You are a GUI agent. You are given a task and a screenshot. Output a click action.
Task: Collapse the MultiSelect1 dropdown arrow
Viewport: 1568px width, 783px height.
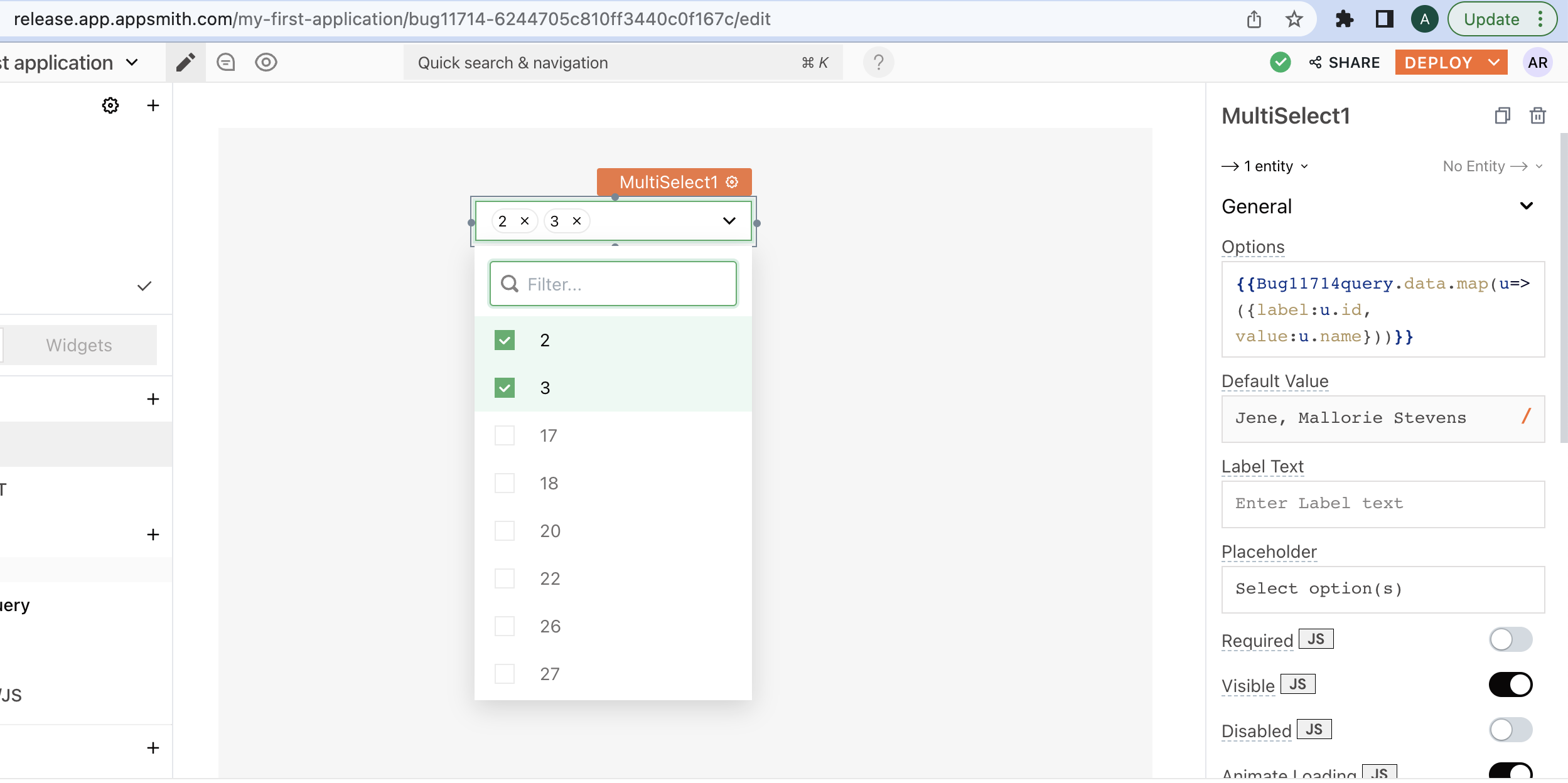coord(729,221)
